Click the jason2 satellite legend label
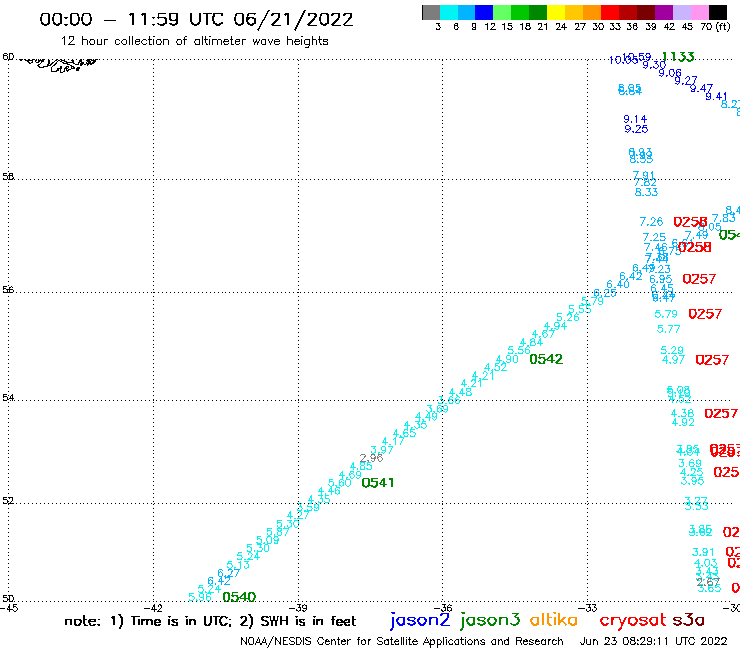 pyautogui.click(x=420, y=621)
